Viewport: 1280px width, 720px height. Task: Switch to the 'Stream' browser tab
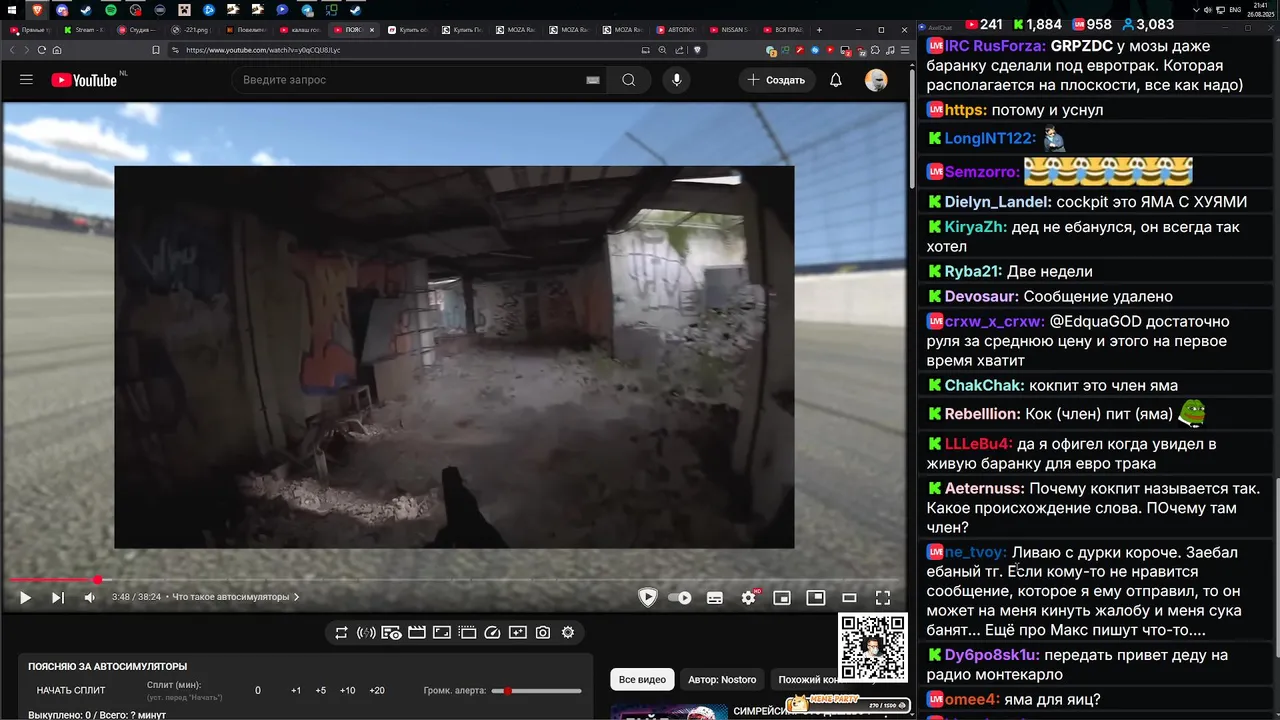click(84, 30)
